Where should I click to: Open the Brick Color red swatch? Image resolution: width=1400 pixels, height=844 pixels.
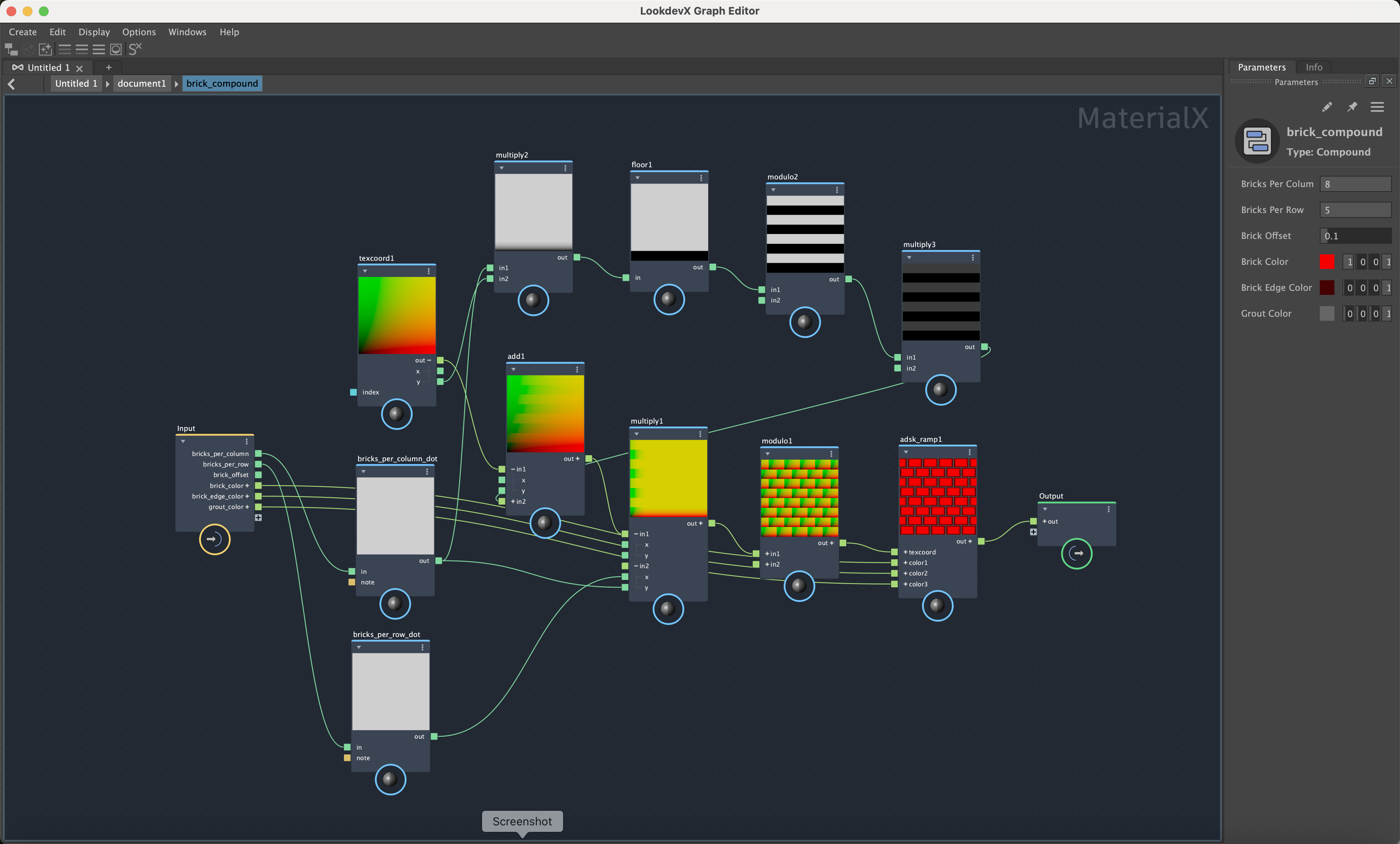pos(1327,262)
